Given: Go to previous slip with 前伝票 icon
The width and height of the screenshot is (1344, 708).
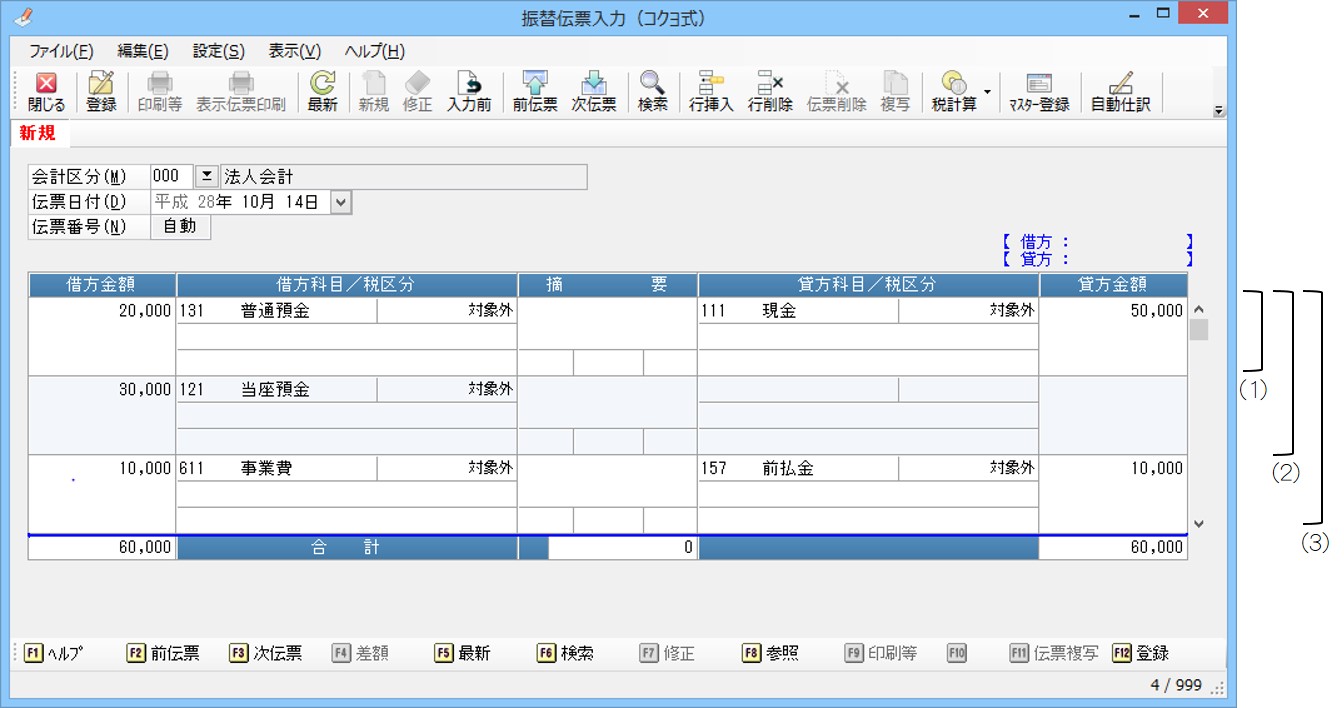Looking at the screenshot, I should (x=535, y=91).
